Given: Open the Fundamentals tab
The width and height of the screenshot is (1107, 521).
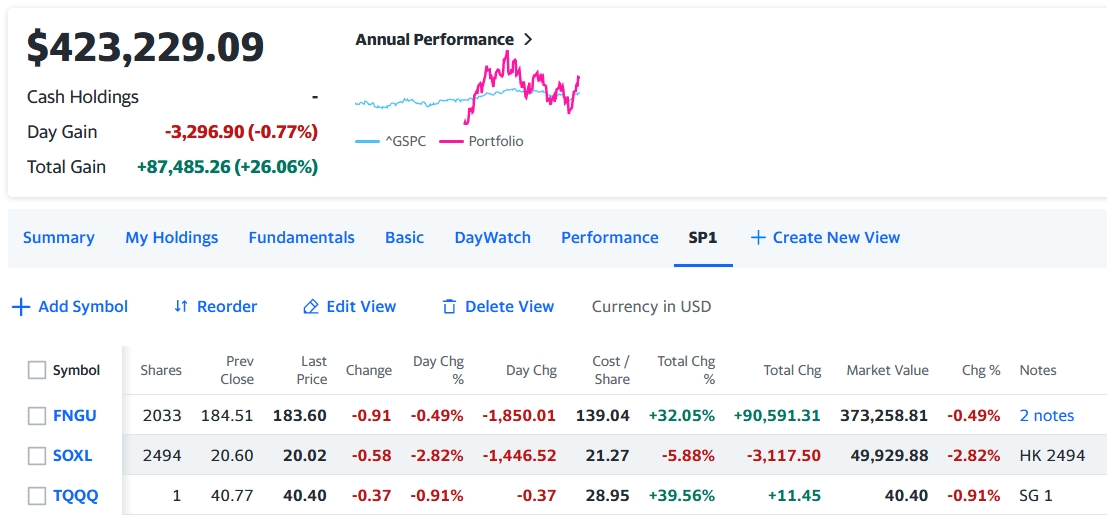Looking at the screenshot, I should (x=301, y=238).
